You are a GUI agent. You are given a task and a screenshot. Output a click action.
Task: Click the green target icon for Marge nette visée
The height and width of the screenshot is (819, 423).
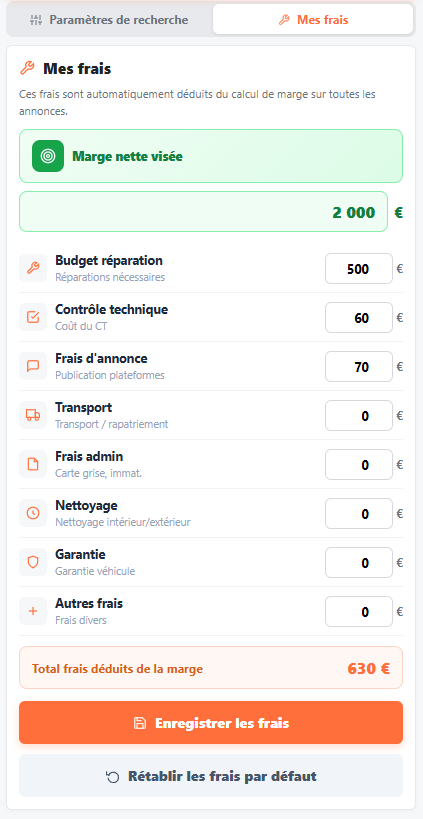(x=48, y=156)
